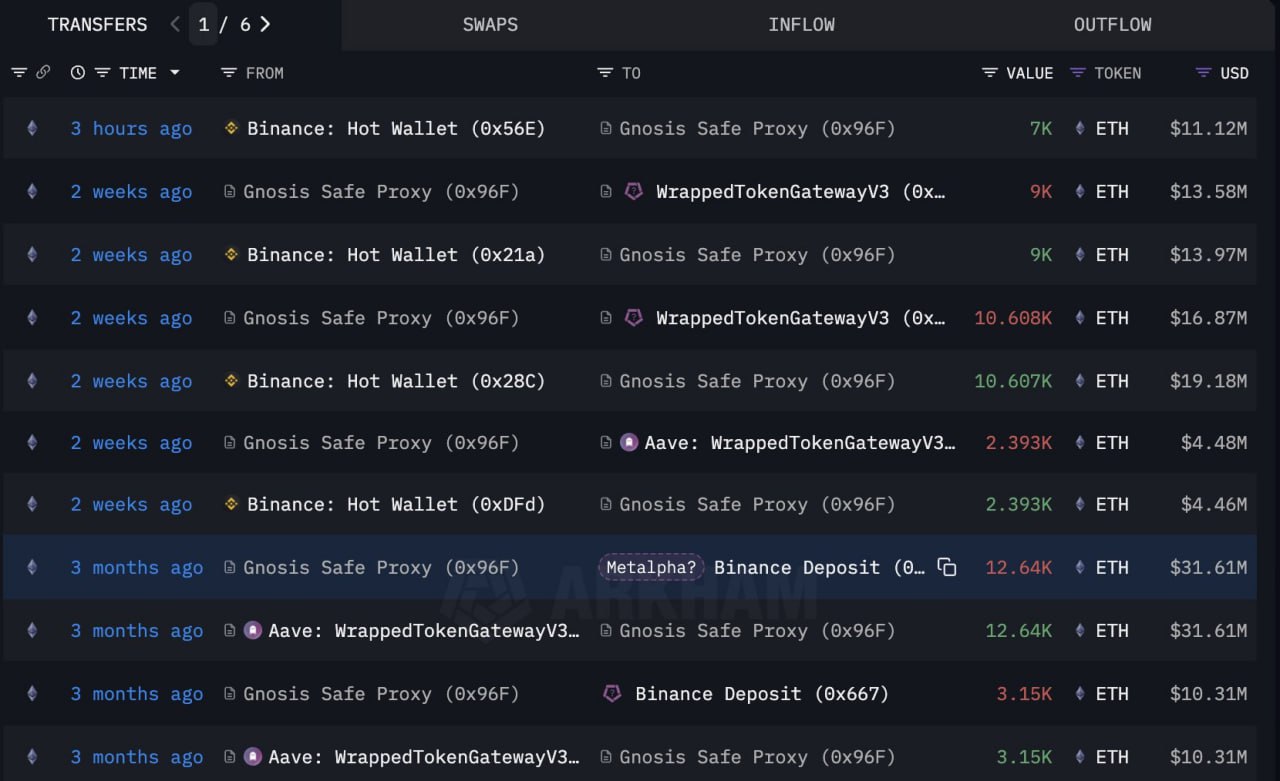Click the link chain icon in header
This screenshot has height=781, width=1280.
click(43, 73)
